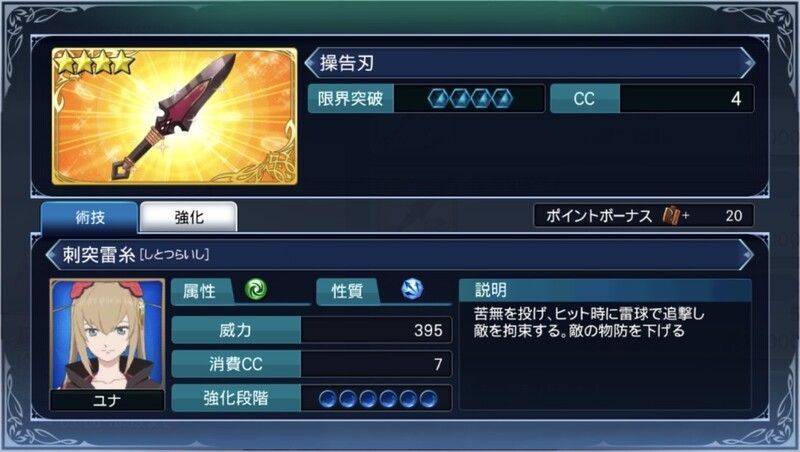Image resolution: width=800 pixels, height=452 pixels.
Task: Click the 説明 description panel header
Action: pos(605,290)
